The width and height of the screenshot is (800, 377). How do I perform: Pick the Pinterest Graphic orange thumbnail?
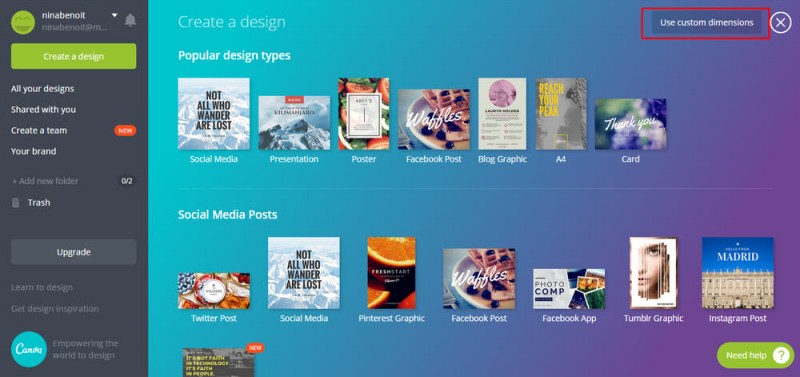[391, 273]
